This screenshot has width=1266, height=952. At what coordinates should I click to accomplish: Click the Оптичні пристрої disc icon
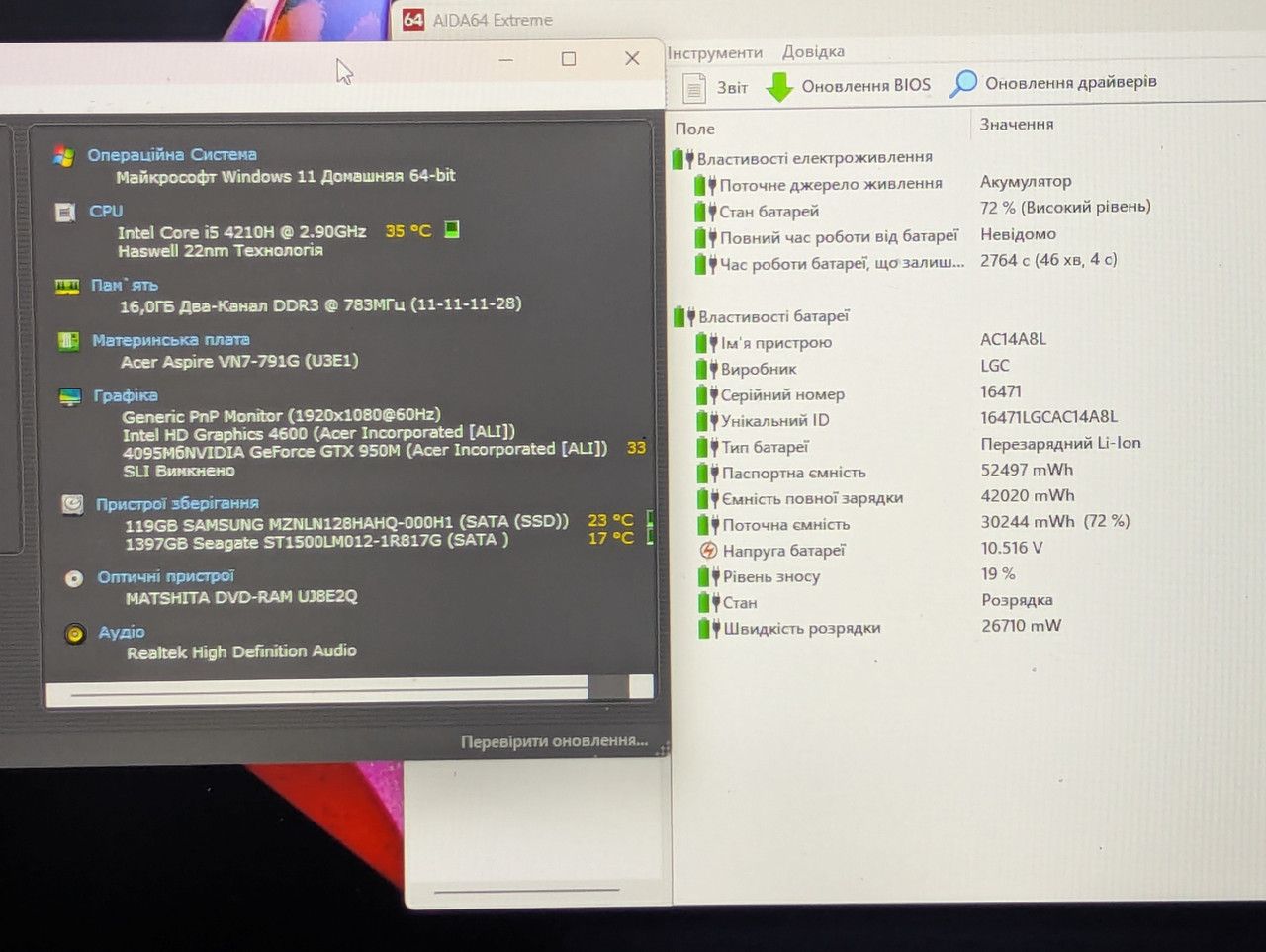74,578
